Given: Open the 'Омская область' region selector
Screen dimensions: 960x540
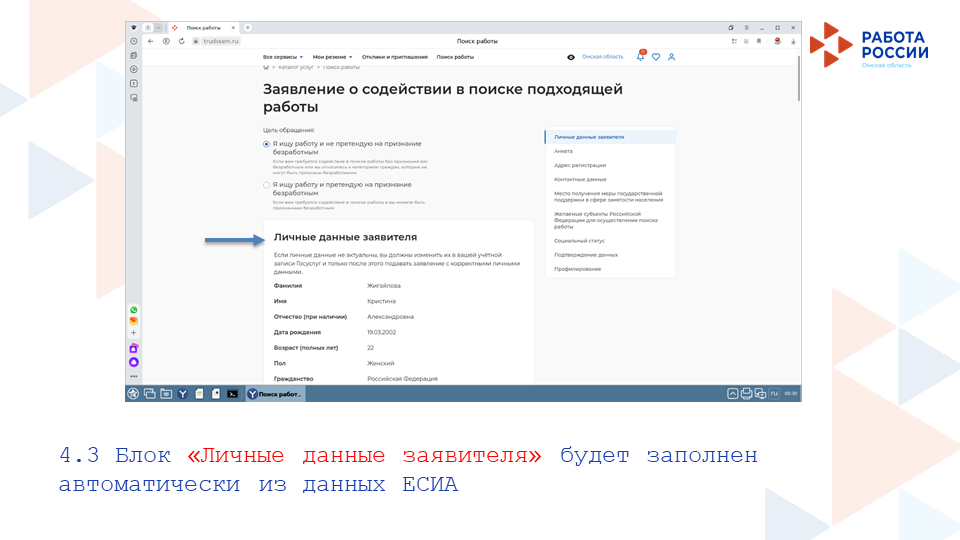Looking at the screenshot, I should 602,57.
